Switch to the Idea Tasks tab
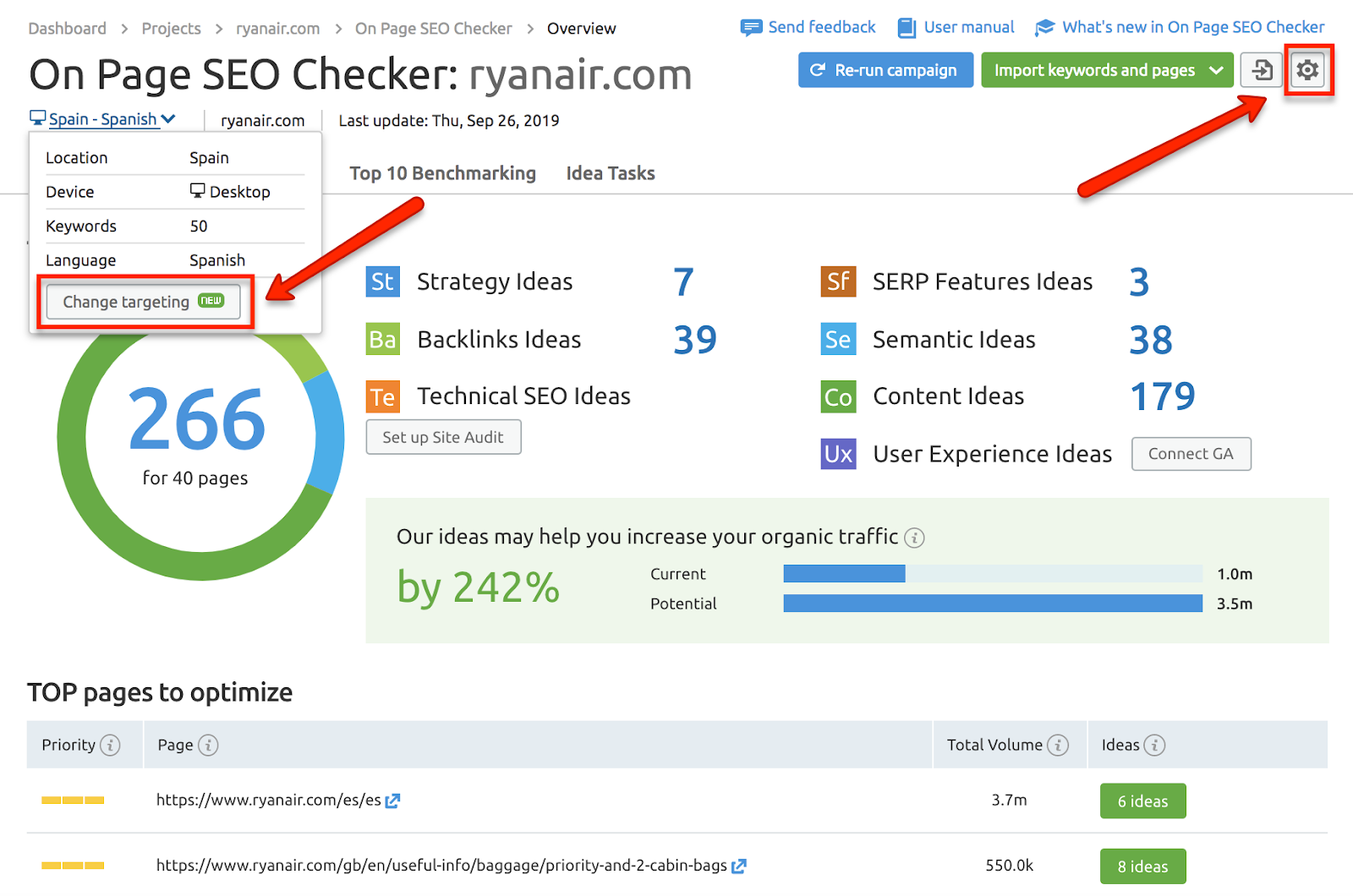Viewport: 1353px width, 896px height. tap(611, 173)
